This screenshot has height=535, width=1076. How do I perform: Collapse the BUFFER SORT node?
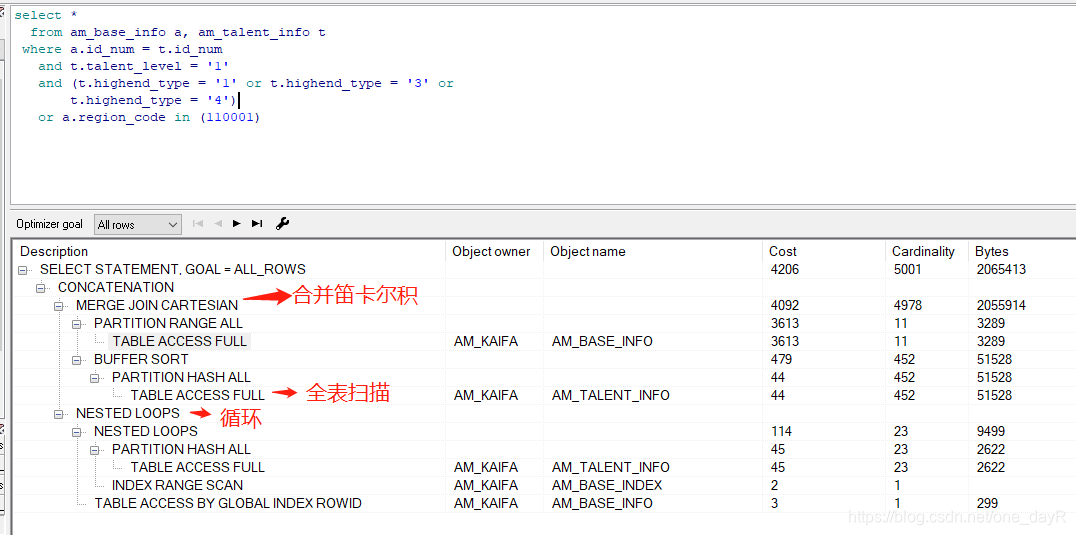[x=78, y=359]
